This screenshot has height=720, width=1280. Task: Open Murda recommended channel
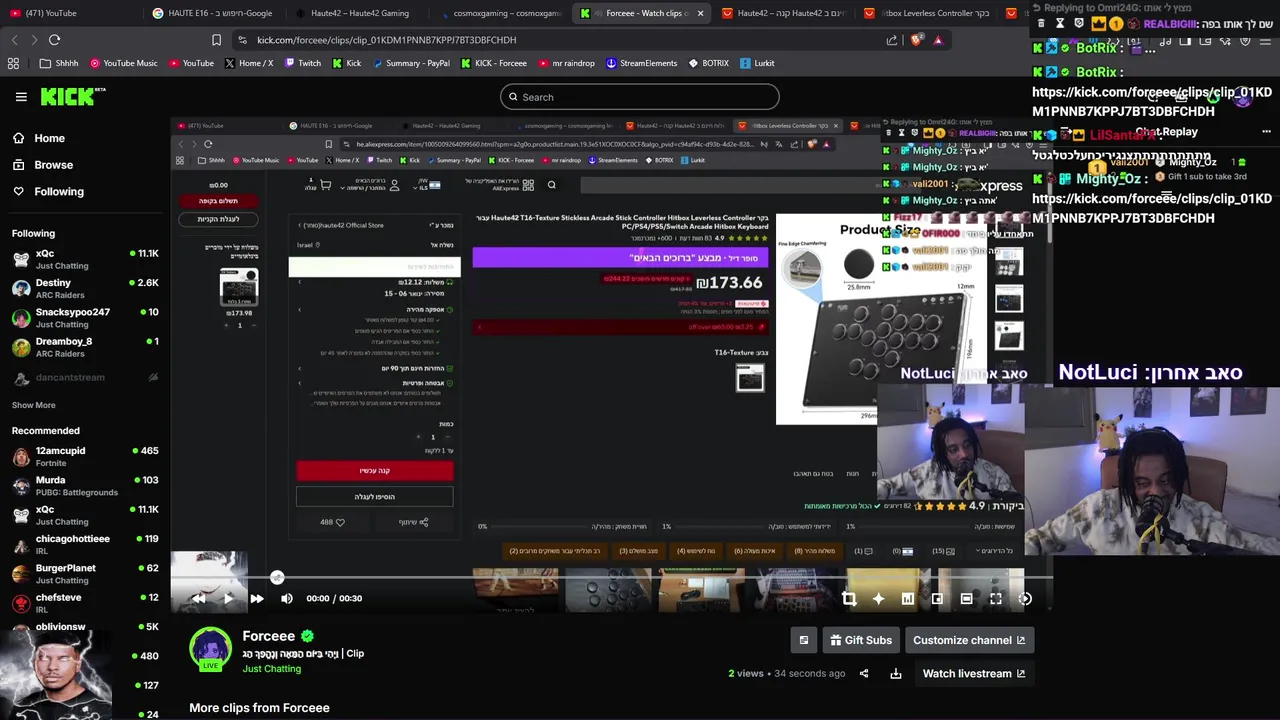pos(85,485)
